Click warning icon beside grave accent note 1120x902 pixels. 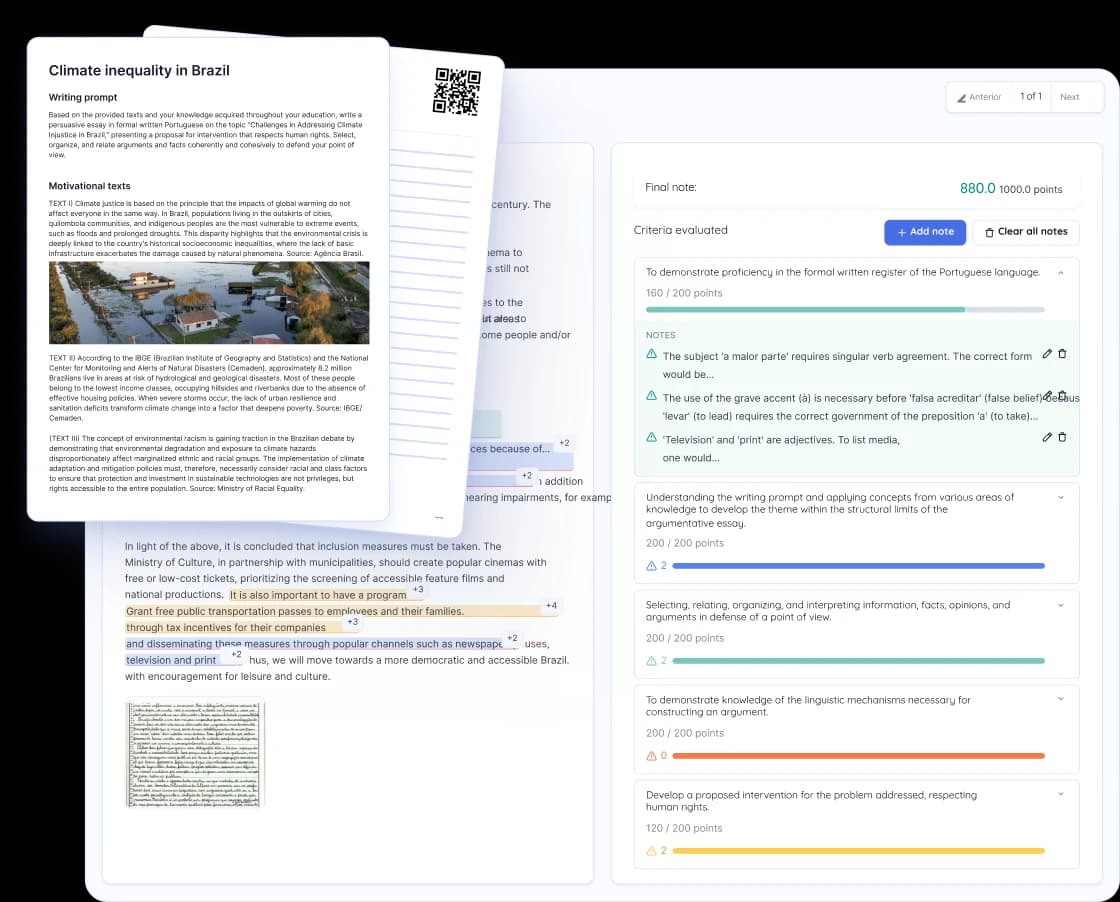[x=651, y=396]
